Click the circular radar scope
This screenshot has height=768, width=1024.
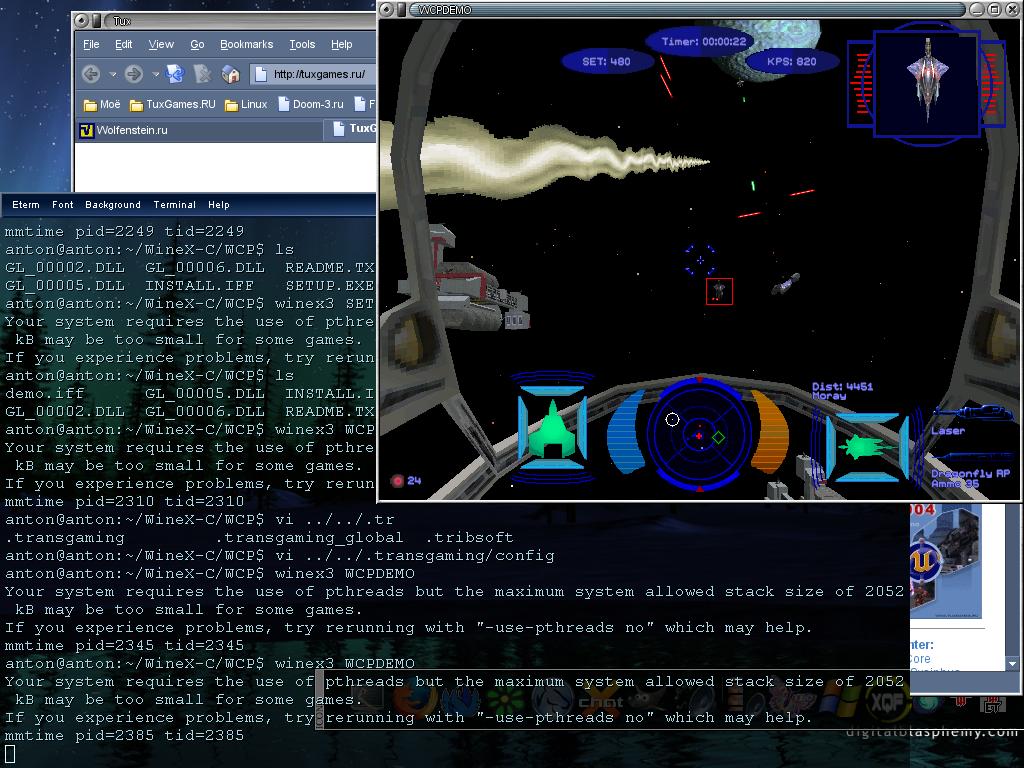tap(699, 434)
